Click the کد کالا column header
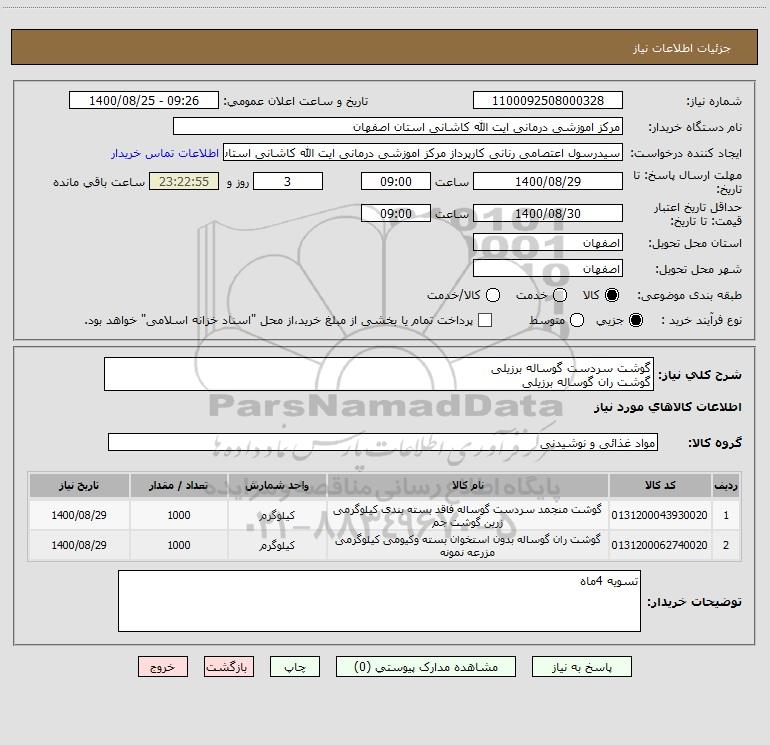Image resolution: width=770 pixels, height=745 pixels. (660, 486)
